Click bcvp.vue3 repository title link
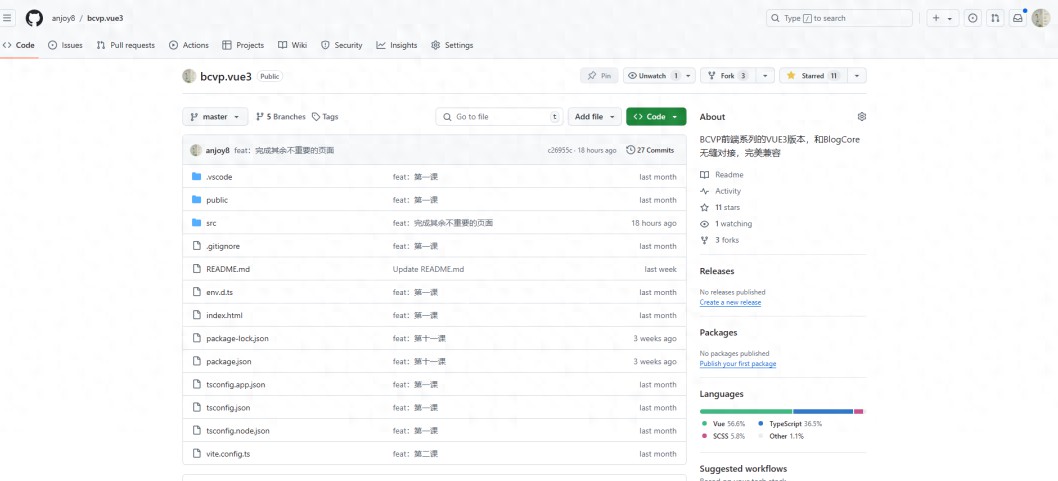 [226, 76]
